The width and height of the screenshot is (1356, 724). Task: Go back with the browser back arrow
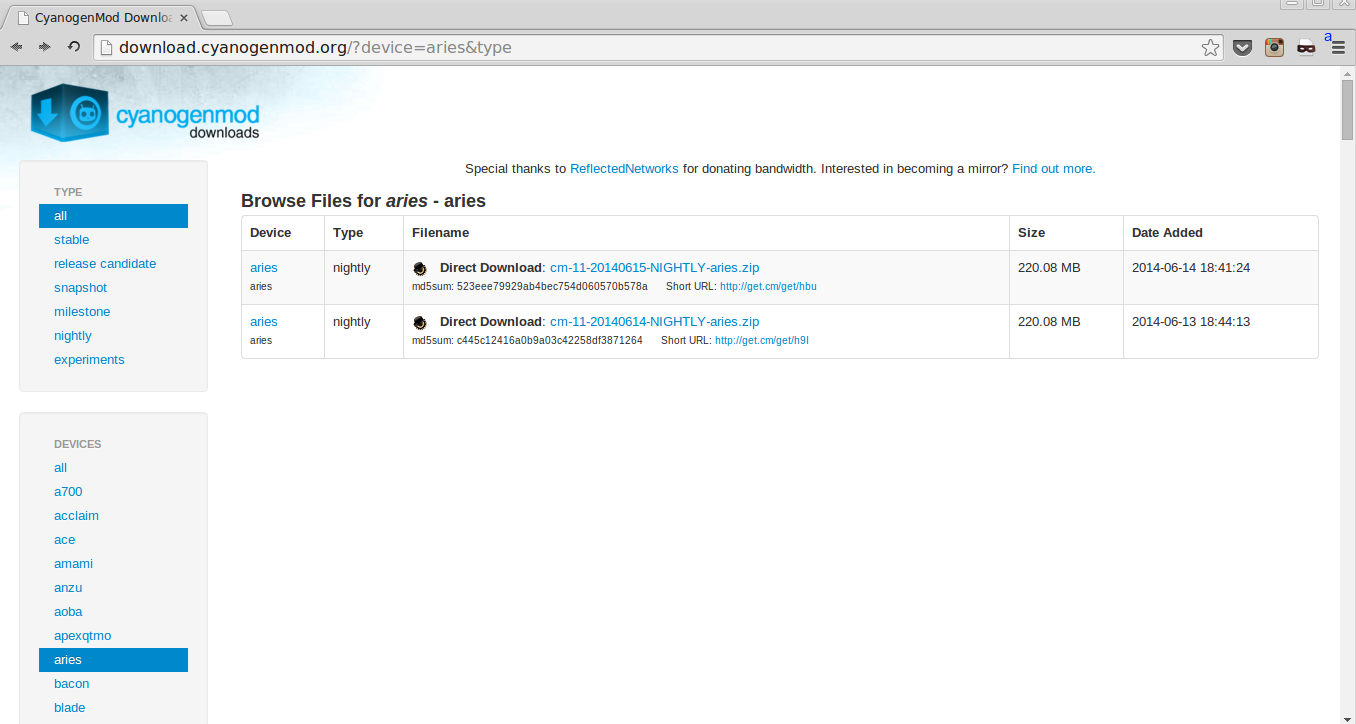coord(16,47)
